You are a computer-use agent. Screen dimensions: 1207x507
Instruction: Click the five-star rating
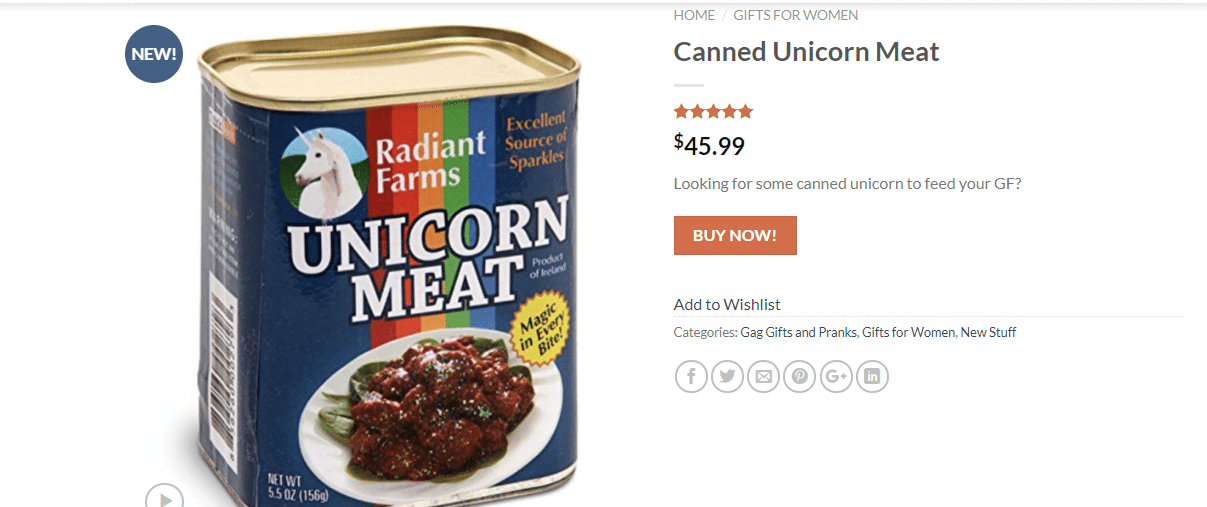pyautogui.click(x=713, y=112)
